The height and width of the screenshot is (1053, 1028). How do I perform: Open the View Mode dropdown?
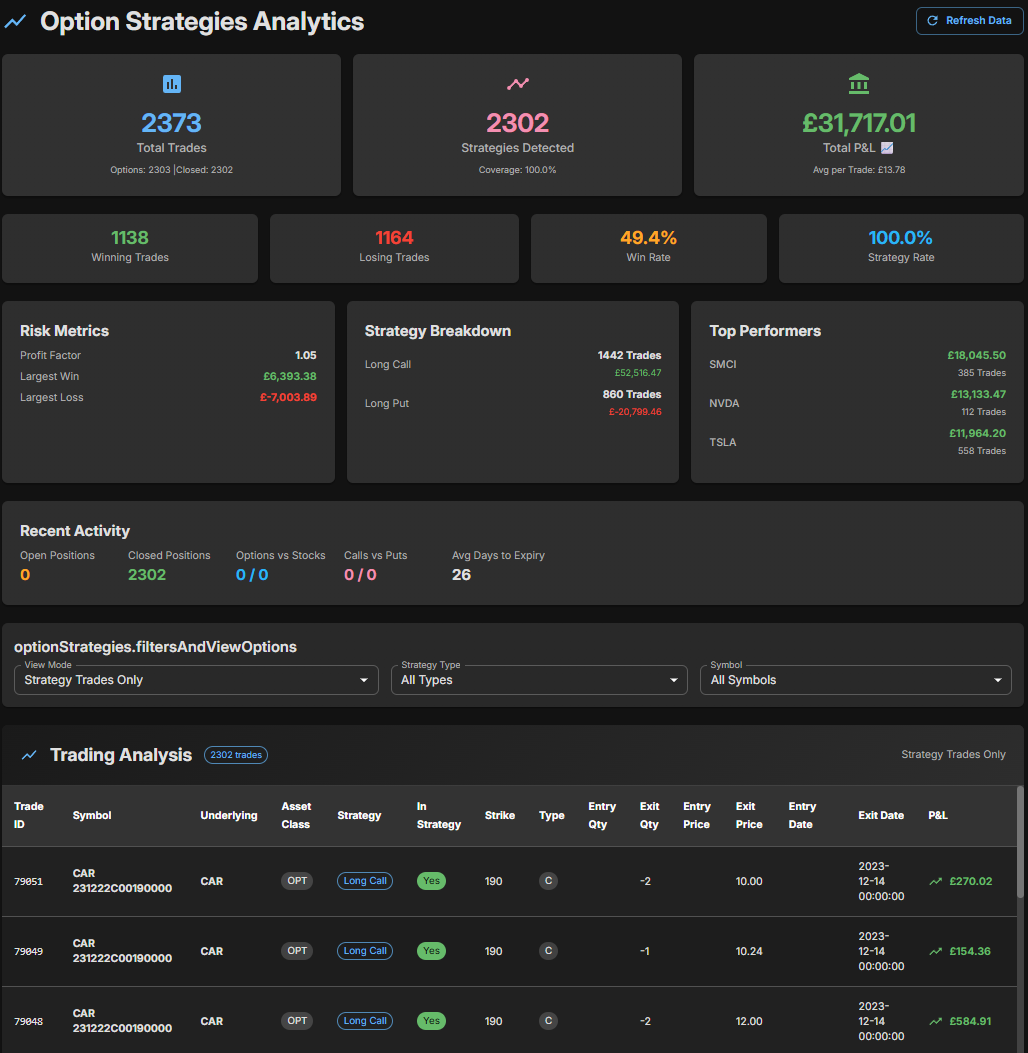[196, 680]
